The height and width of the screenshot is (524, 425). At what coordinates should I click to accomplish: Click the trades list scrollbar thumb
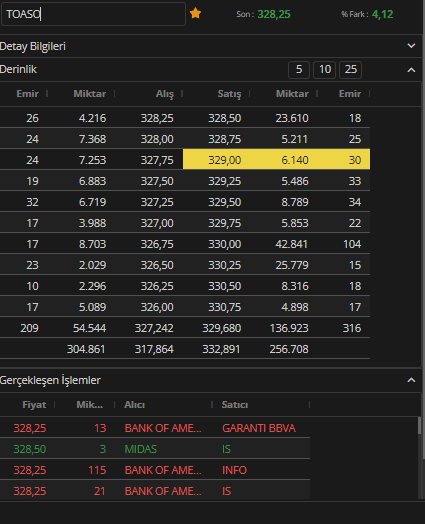[x=420, y=426]
